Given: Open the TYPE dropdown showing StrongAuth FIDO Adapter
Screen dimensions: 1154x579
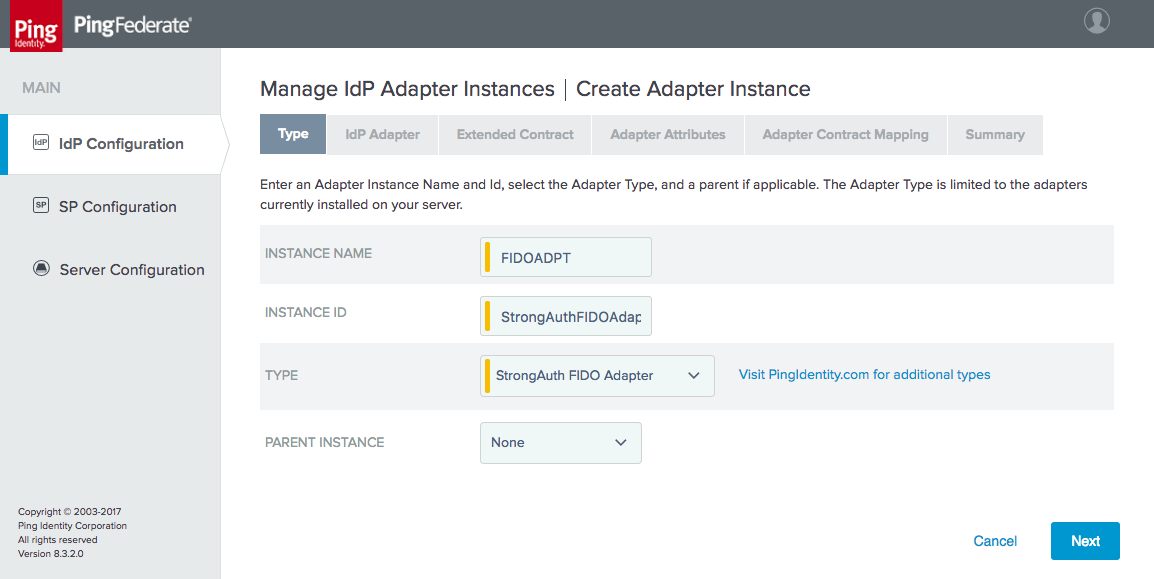Looking at the screenshot, I should [x=597, y=375].
